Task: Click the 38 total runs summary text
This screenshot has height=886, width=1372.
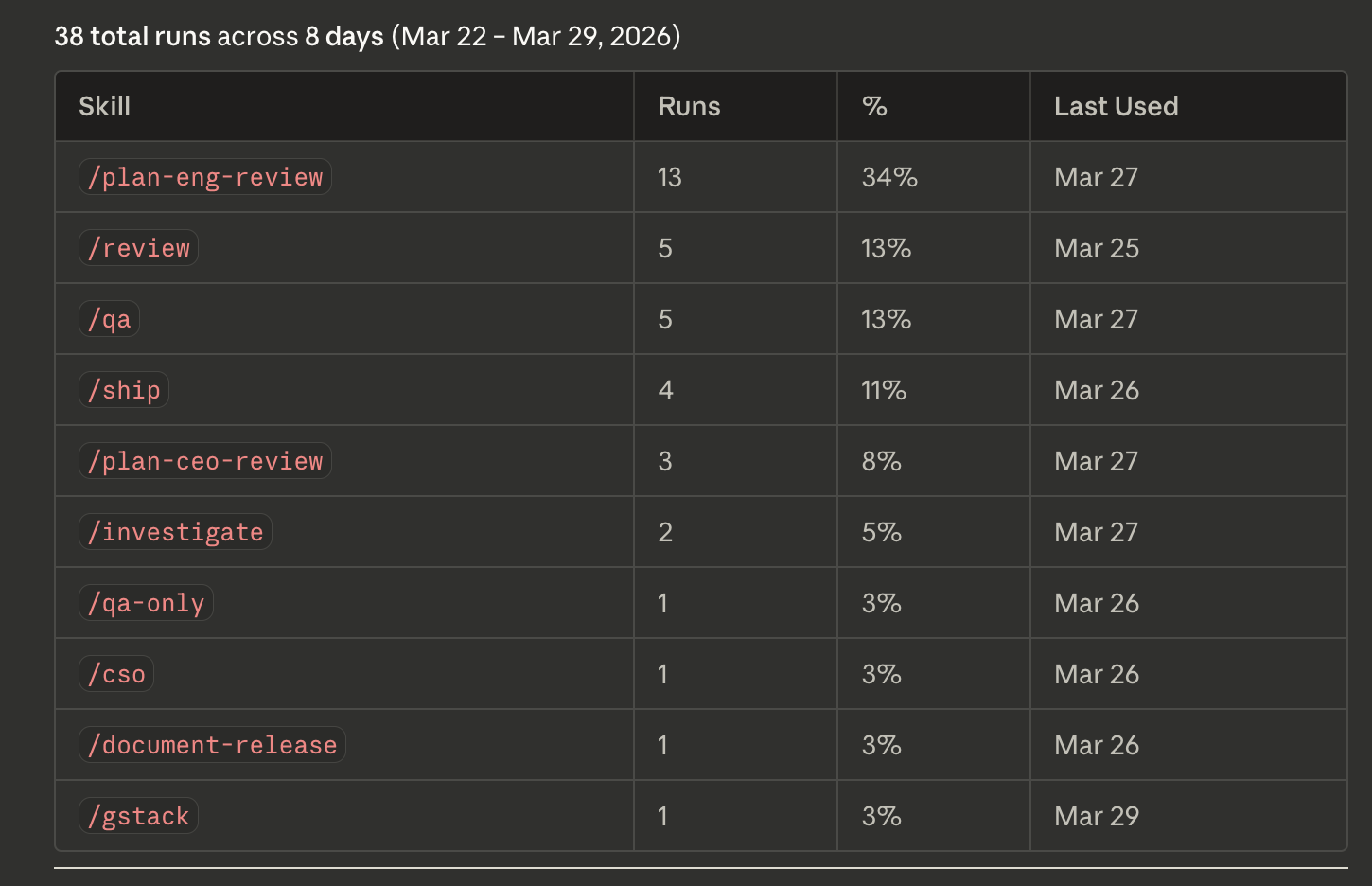Action: 132,36
